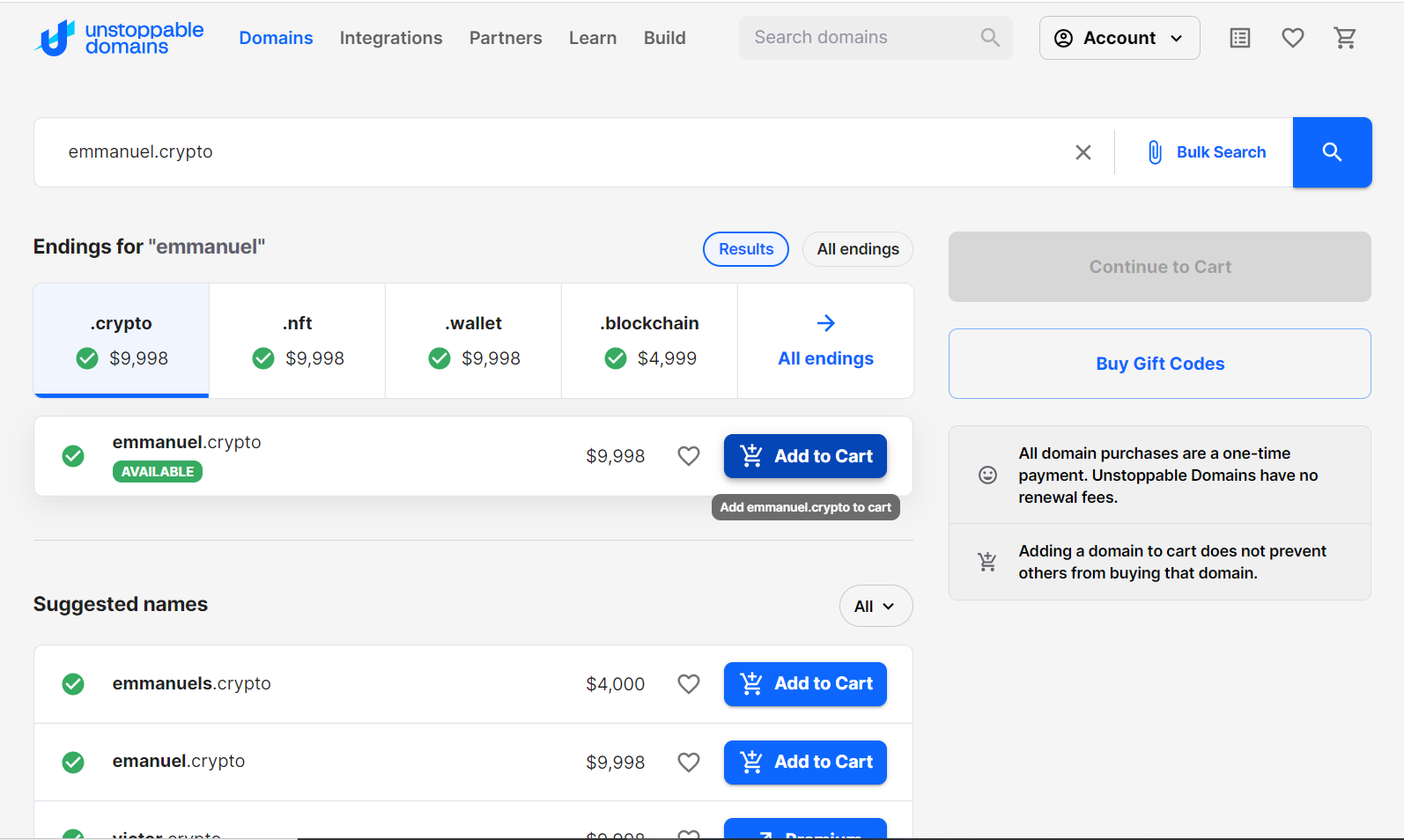The height and width of the screenshot is (840, 1404).
Task: Click the Buy Gift Codes button
Action: 1160,364
